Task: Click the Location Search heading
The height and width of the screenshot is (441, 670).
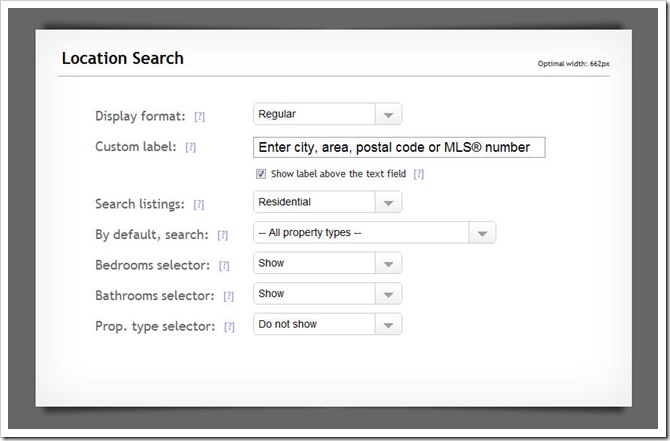Action: (x=123, y=58)
